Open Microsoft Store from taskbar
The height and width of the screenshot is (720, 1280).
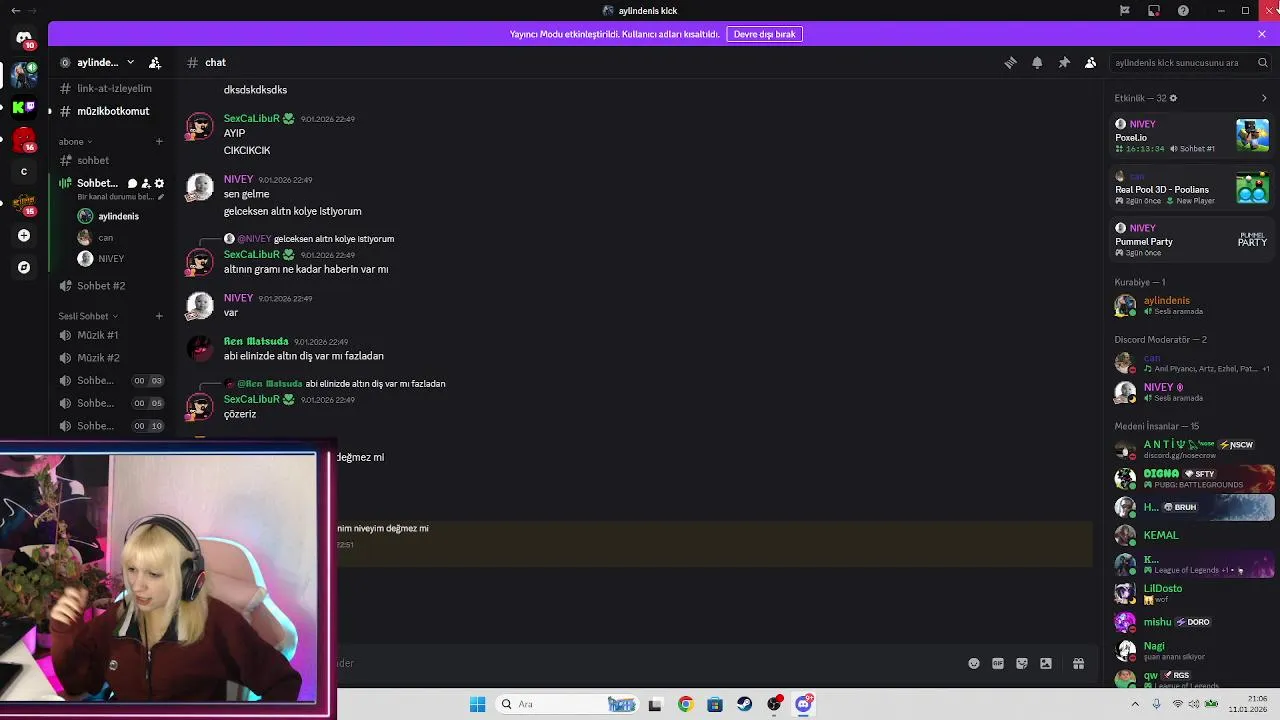[715, 704]
